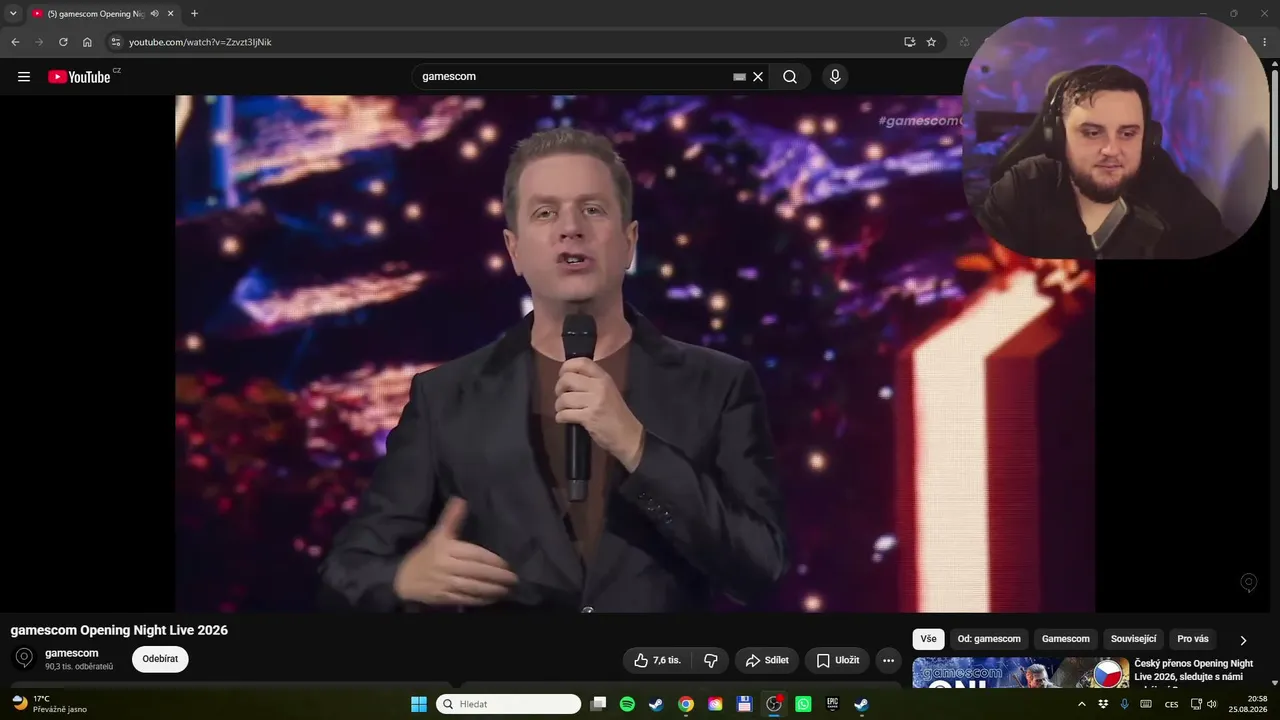Open the Windows Start menu

point(419,704)
